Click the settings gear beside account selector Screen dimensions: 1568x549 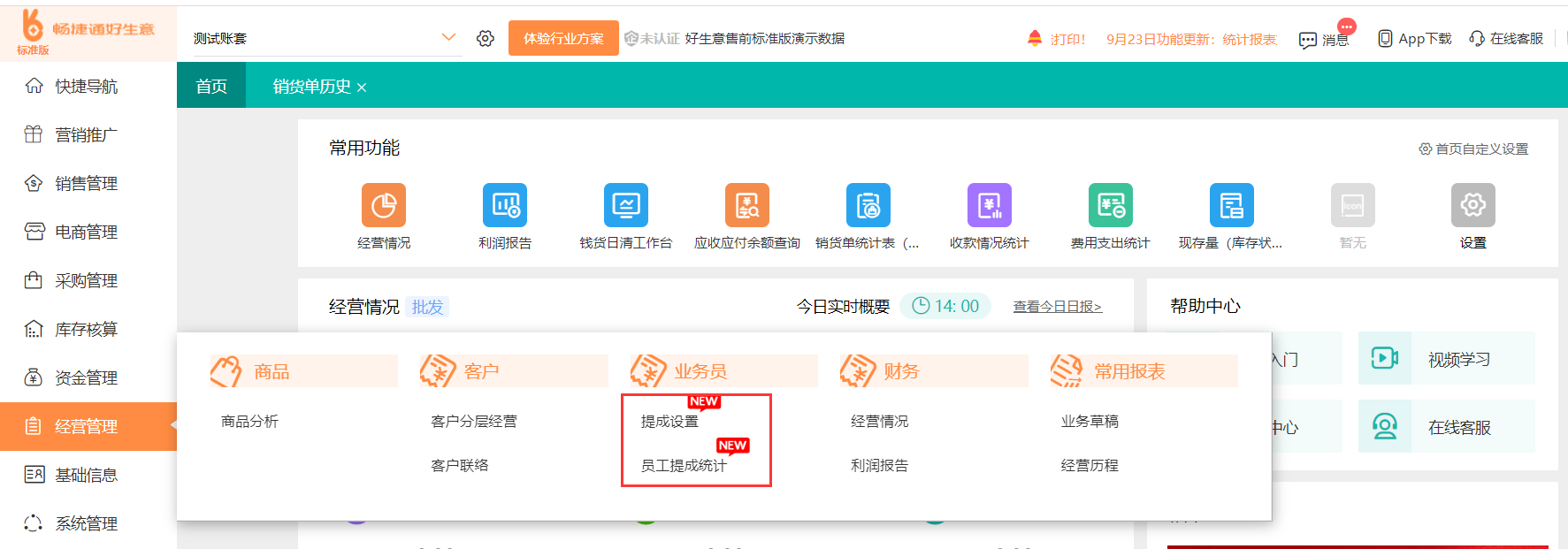pyautogui.click(x=485, y=38)
